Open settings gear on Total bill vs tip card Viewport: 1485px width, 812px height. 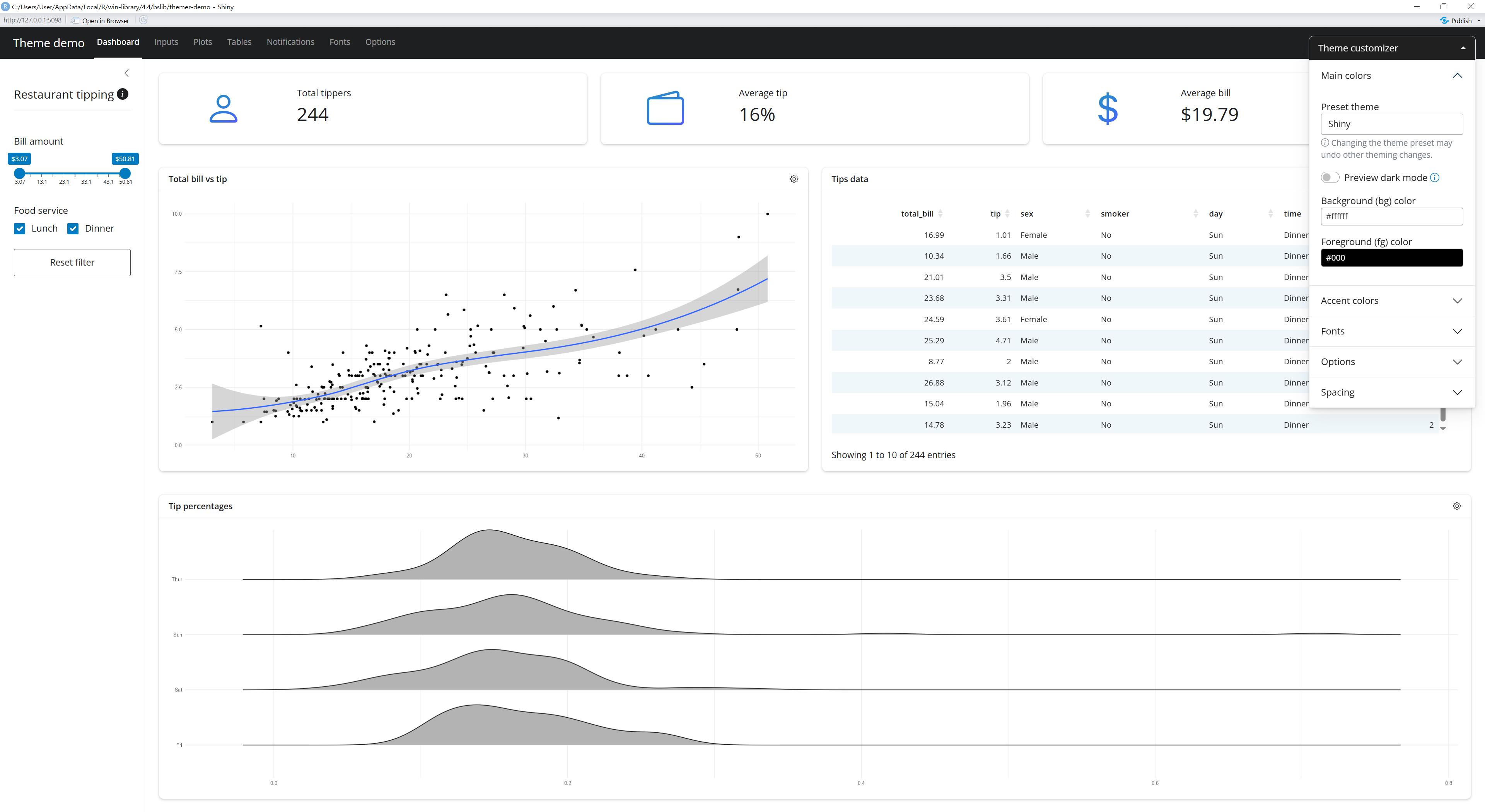point(794,179)
